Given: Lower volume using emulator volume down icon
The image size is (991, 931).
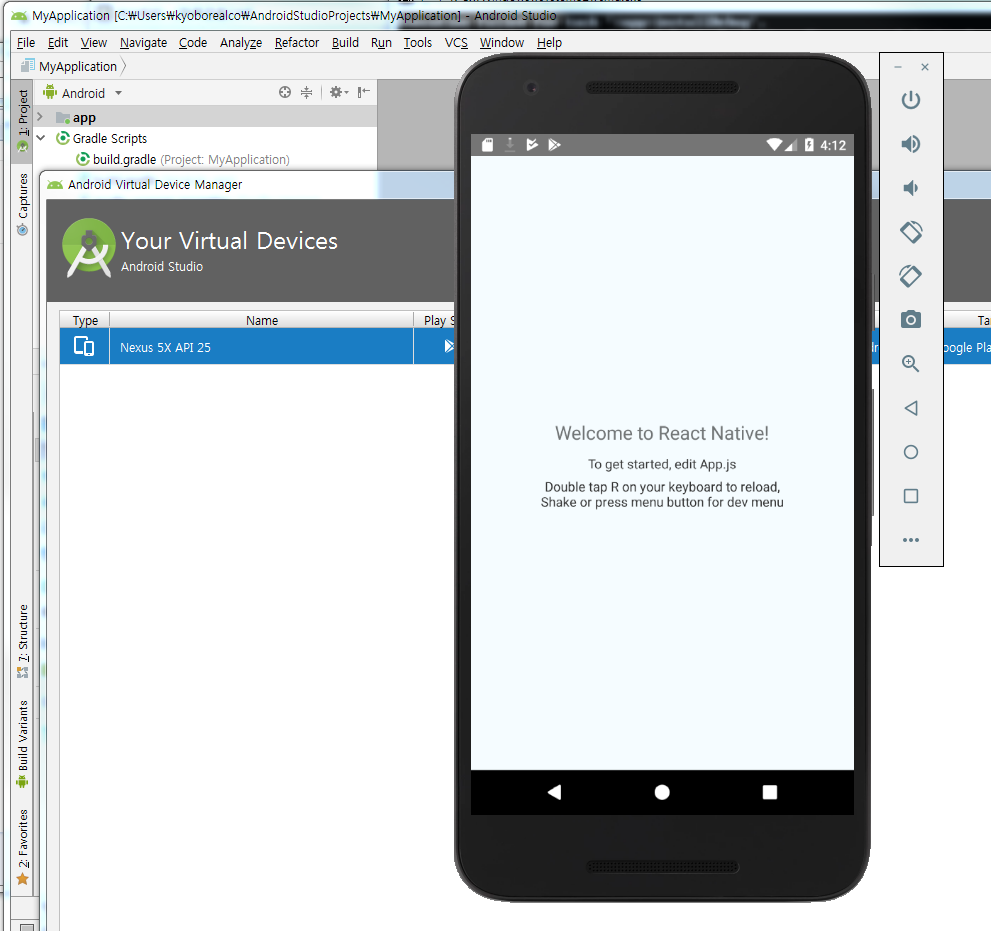Looking at the screenshot, I should pos(911,188).
